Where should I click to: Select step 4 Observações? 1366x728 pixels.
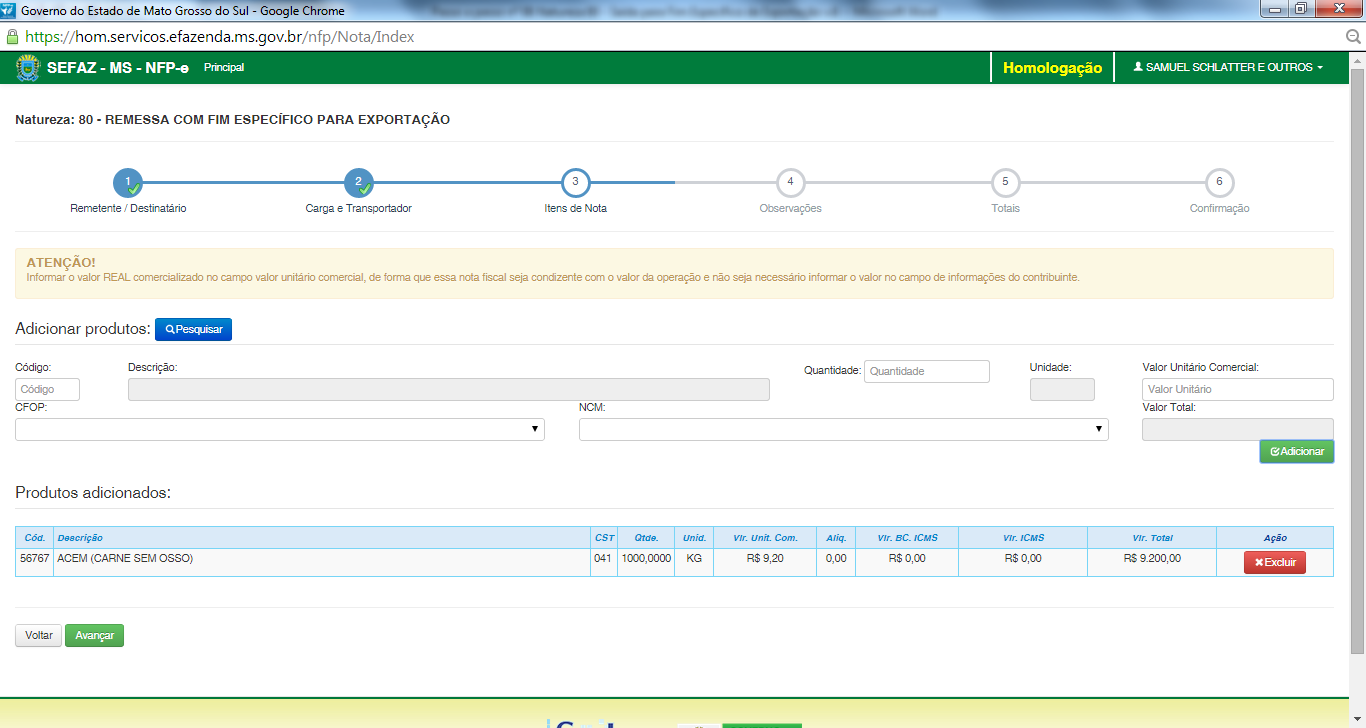click(x=790, y=183)
